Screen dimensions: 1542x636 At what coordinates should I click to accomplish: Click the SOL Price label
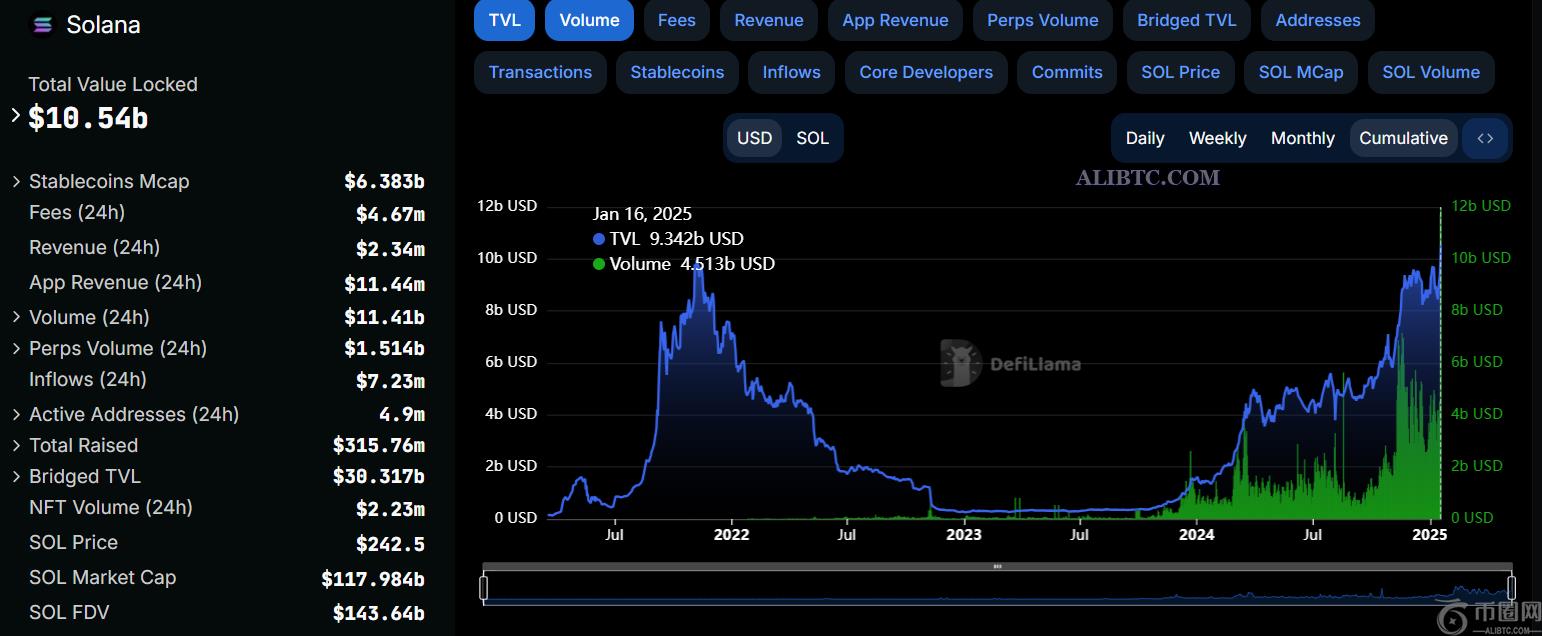73,542
